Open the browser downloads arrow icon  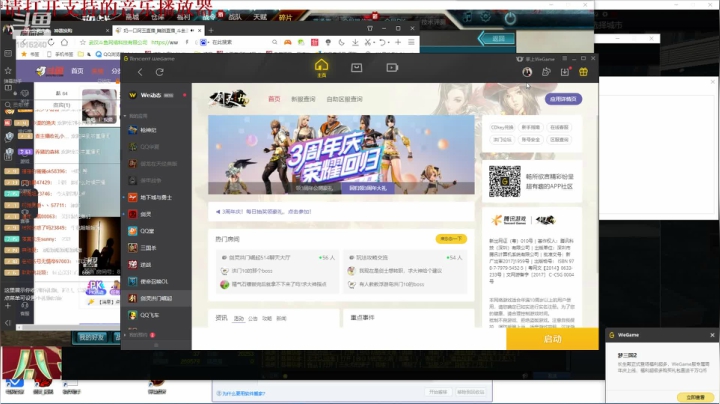pyautogui.click(x=355, y=42)
